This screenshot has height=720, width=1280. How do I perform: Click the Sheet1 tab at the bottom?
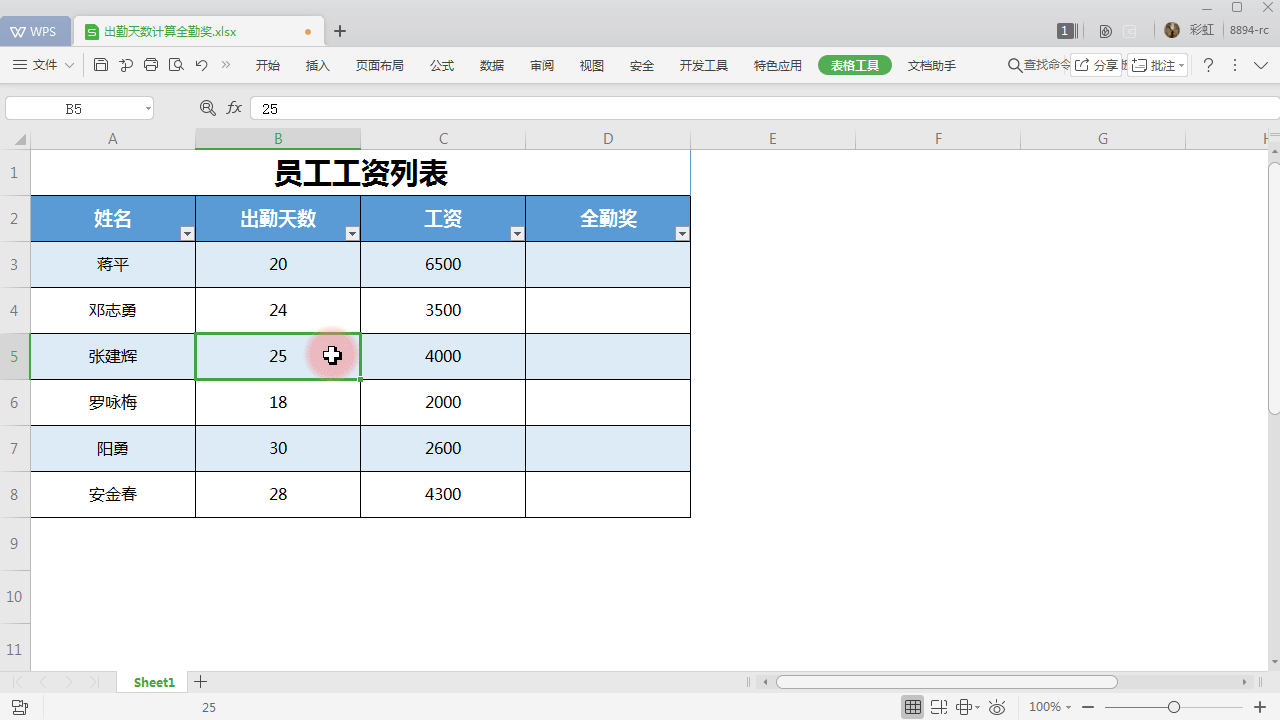click(152, 682)
